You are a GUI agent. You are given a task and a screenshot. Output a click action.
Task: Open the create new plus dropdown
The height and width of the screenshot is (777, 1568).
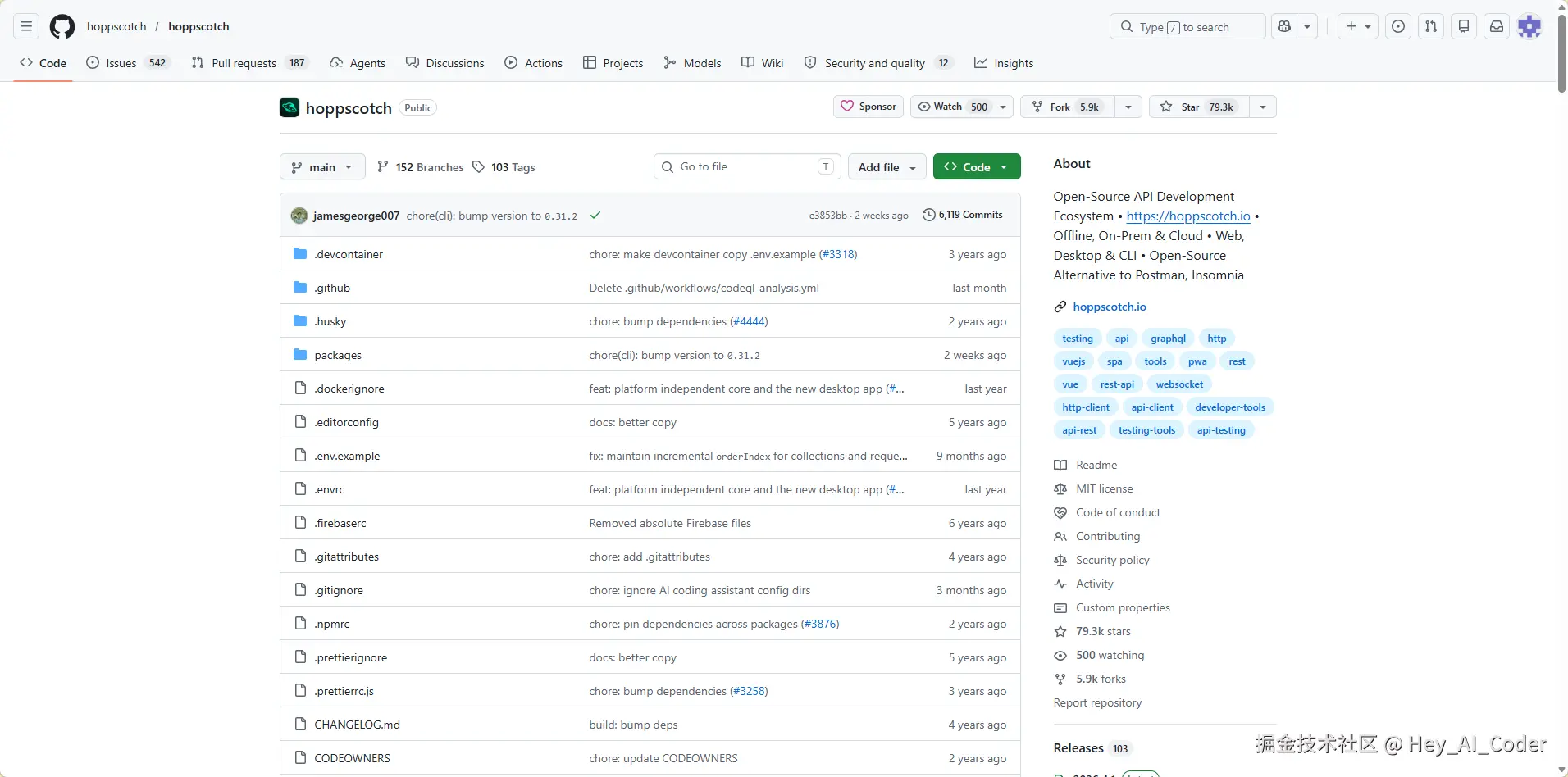pyautogui.click(x=1358, y=26)
